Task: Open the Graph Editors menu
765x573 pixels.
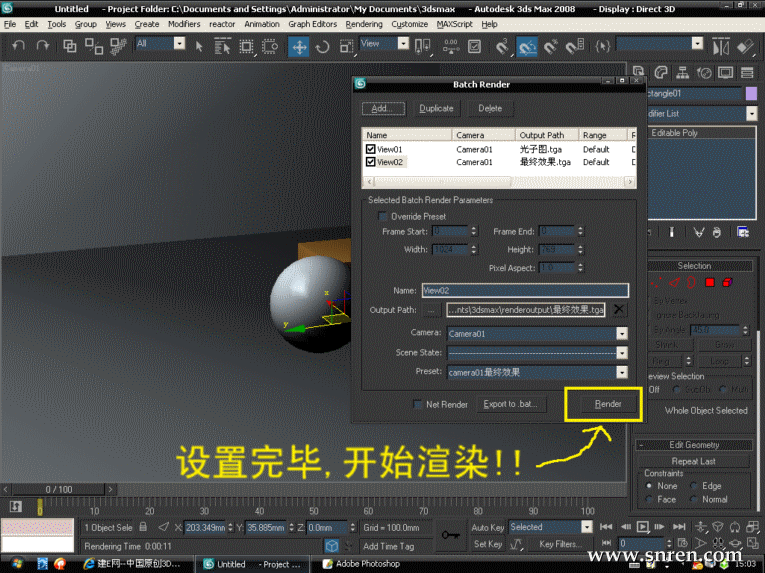Action: tap(311, 24)
